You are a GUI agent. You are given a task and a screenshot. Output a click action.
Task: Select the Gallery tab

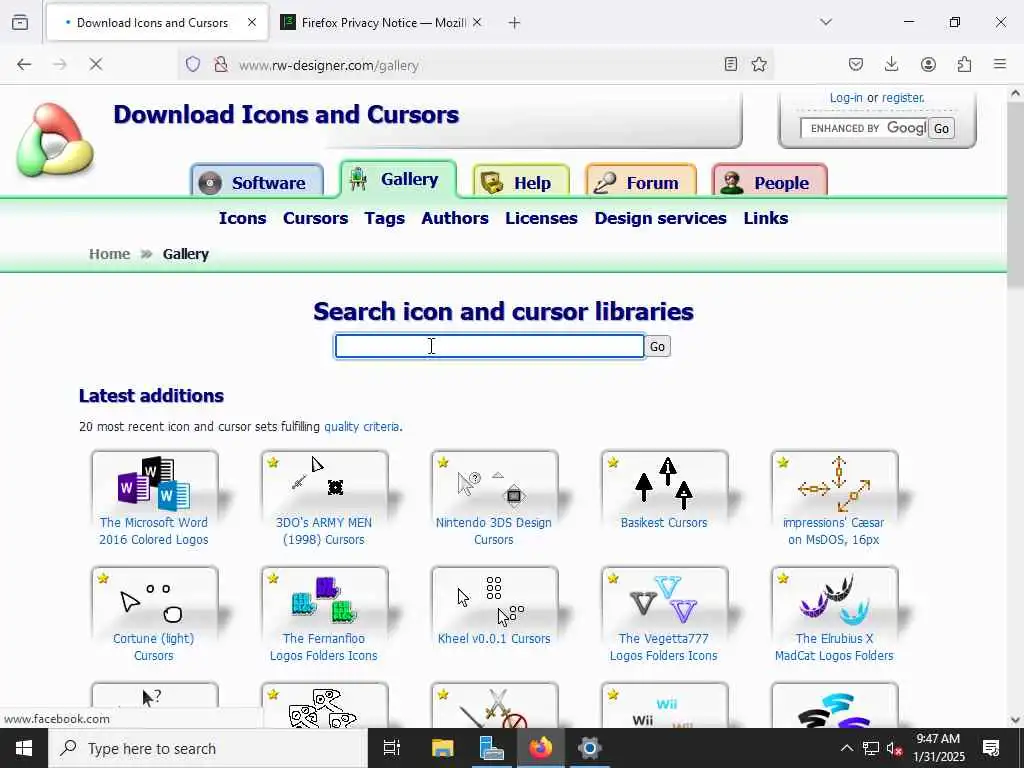click(x=398, y=179)
